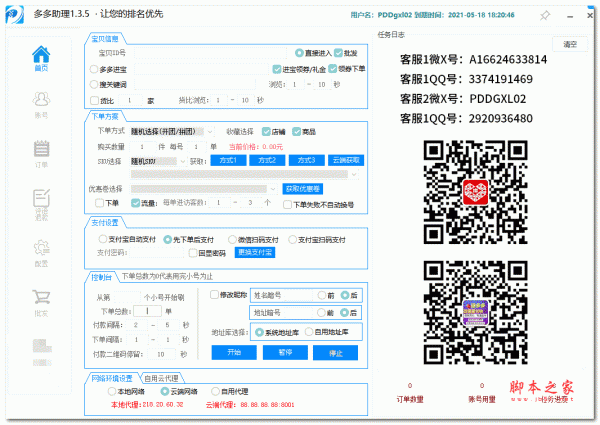
Task: Open the 下单方式 dropdown
Action: 172,132
